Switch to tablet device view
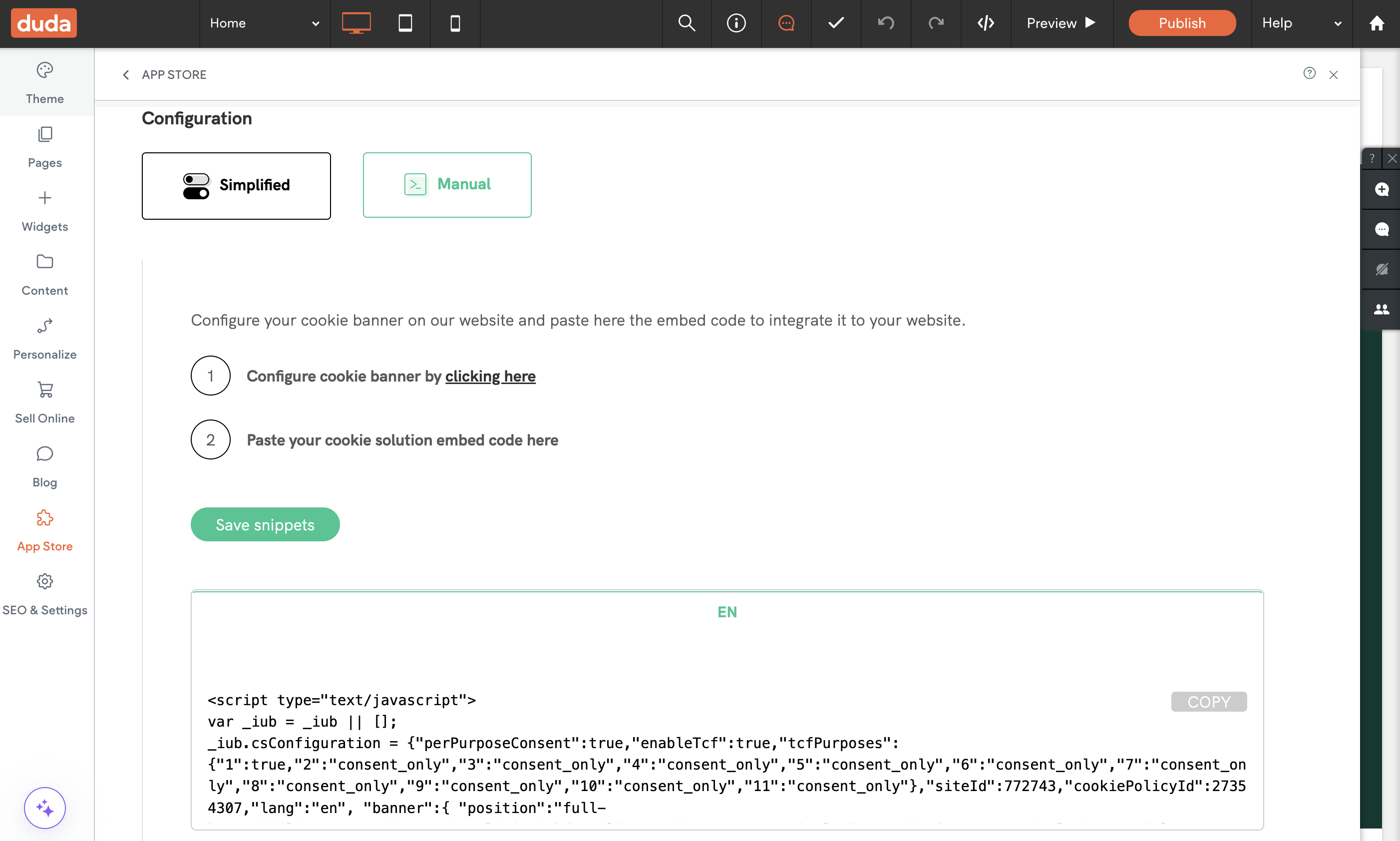The width and height of the screenshot is (1400, 841). tap(405, 23)
